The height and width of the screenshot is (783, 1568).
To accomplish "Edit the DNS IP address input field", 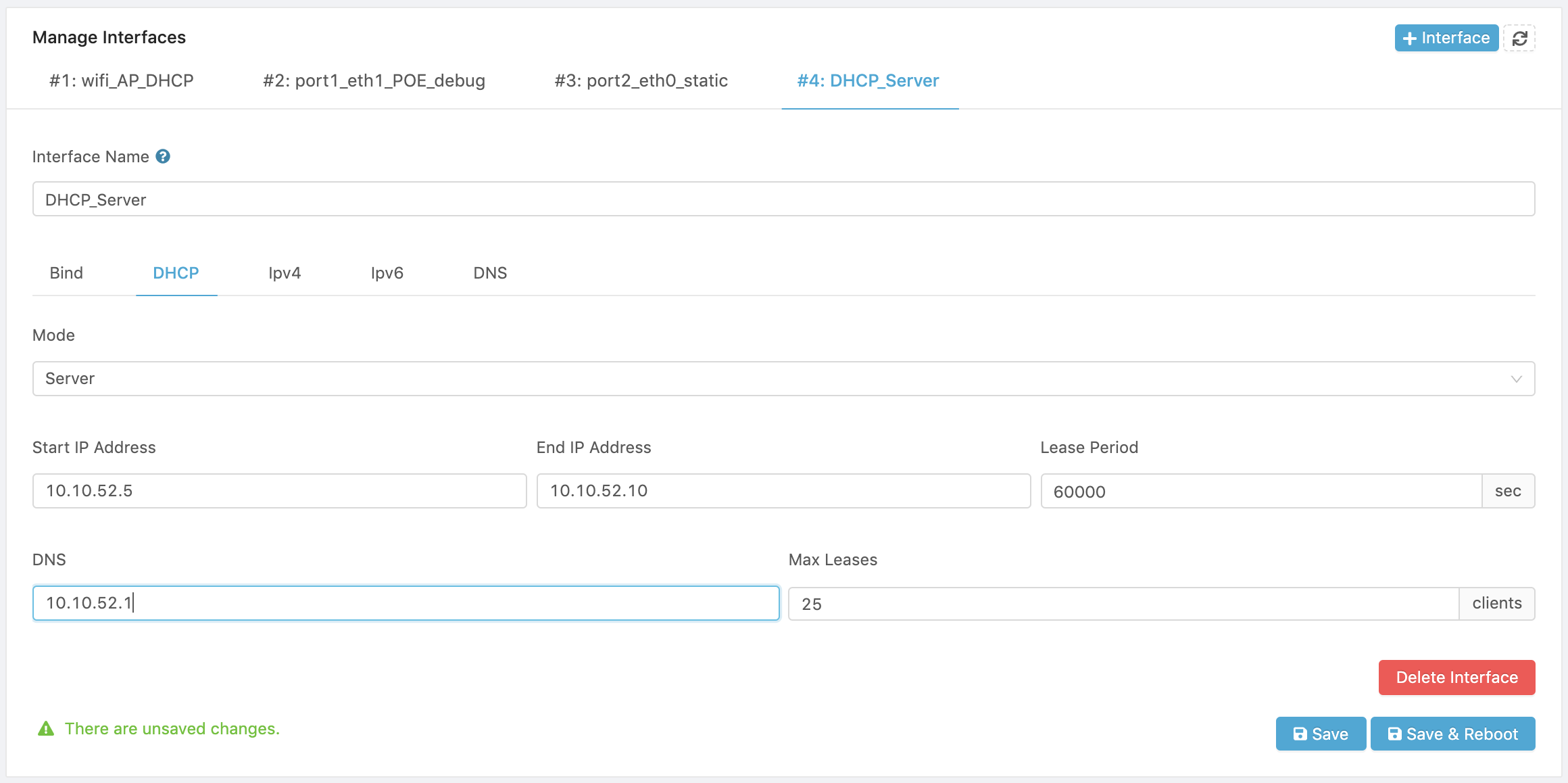I will point(407,602).
